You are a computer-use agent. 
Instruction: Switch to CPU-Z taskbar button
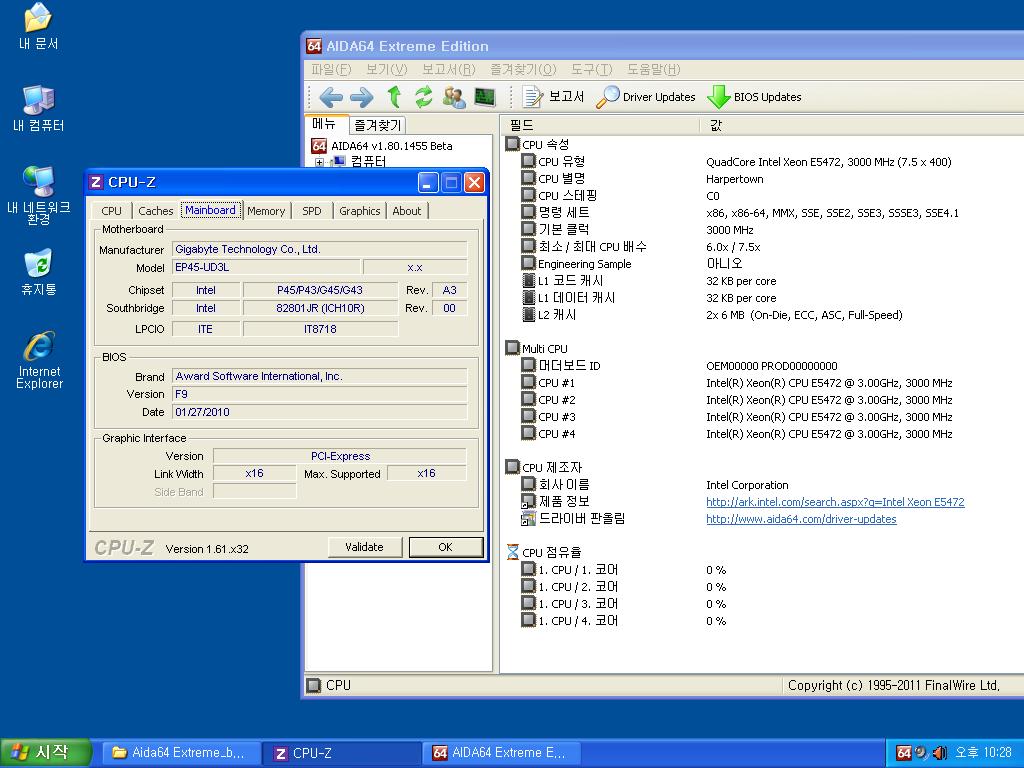pos(342,752)
